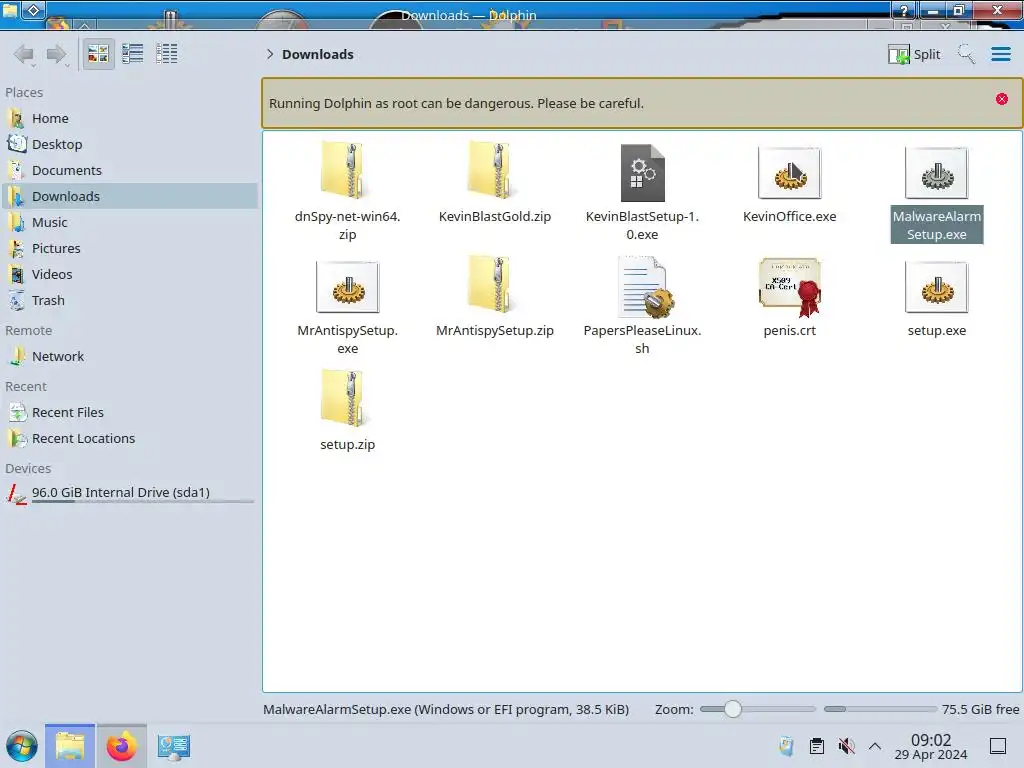This screenshot has width=1024, height=768.
Task: Click the Split view button
Action: (914, 54)
